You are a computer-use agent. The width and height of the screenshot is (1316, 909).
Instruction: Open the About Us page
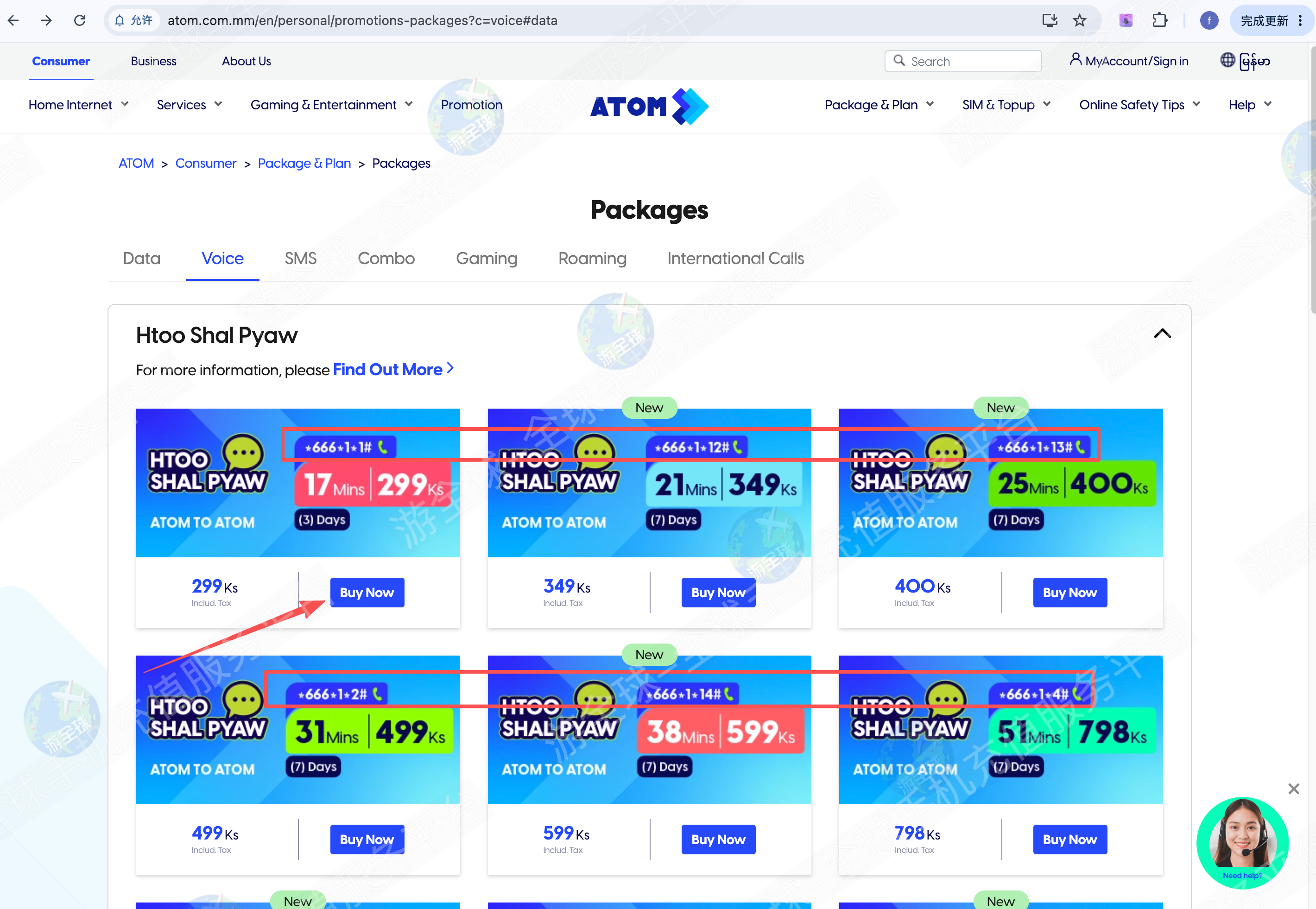(246, 61)
